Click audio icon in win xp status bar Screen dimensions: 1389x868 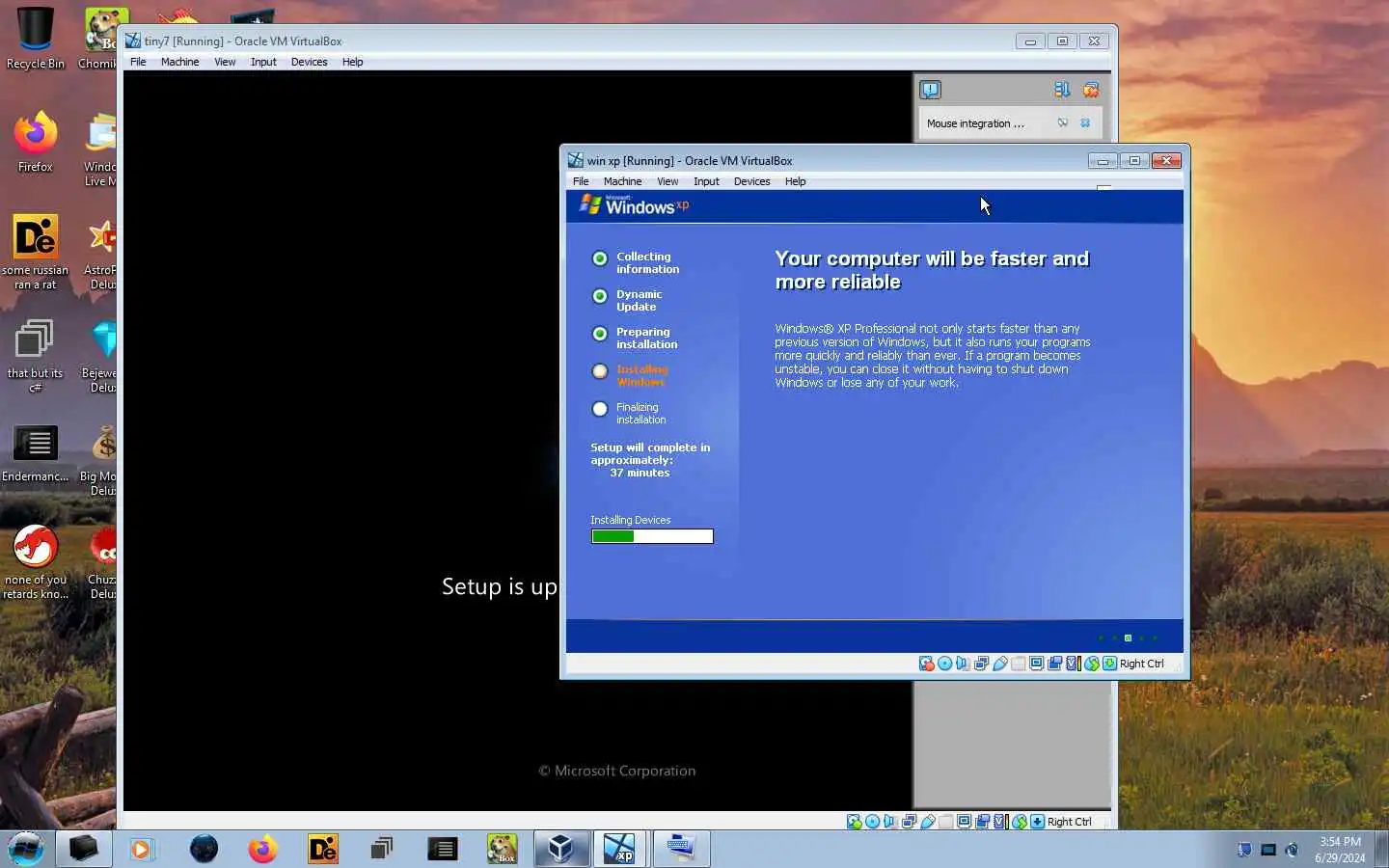[x=963, y=664]
